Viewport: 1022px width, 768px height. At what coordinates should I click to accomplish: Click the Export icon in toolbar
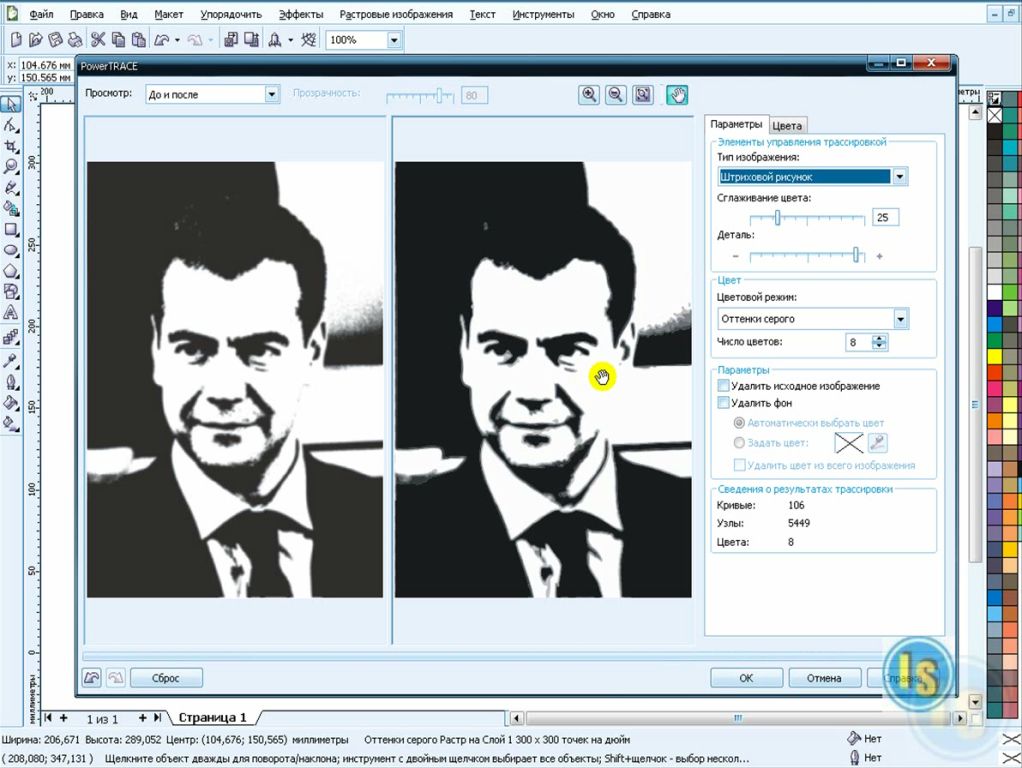[x=252, y=40]
